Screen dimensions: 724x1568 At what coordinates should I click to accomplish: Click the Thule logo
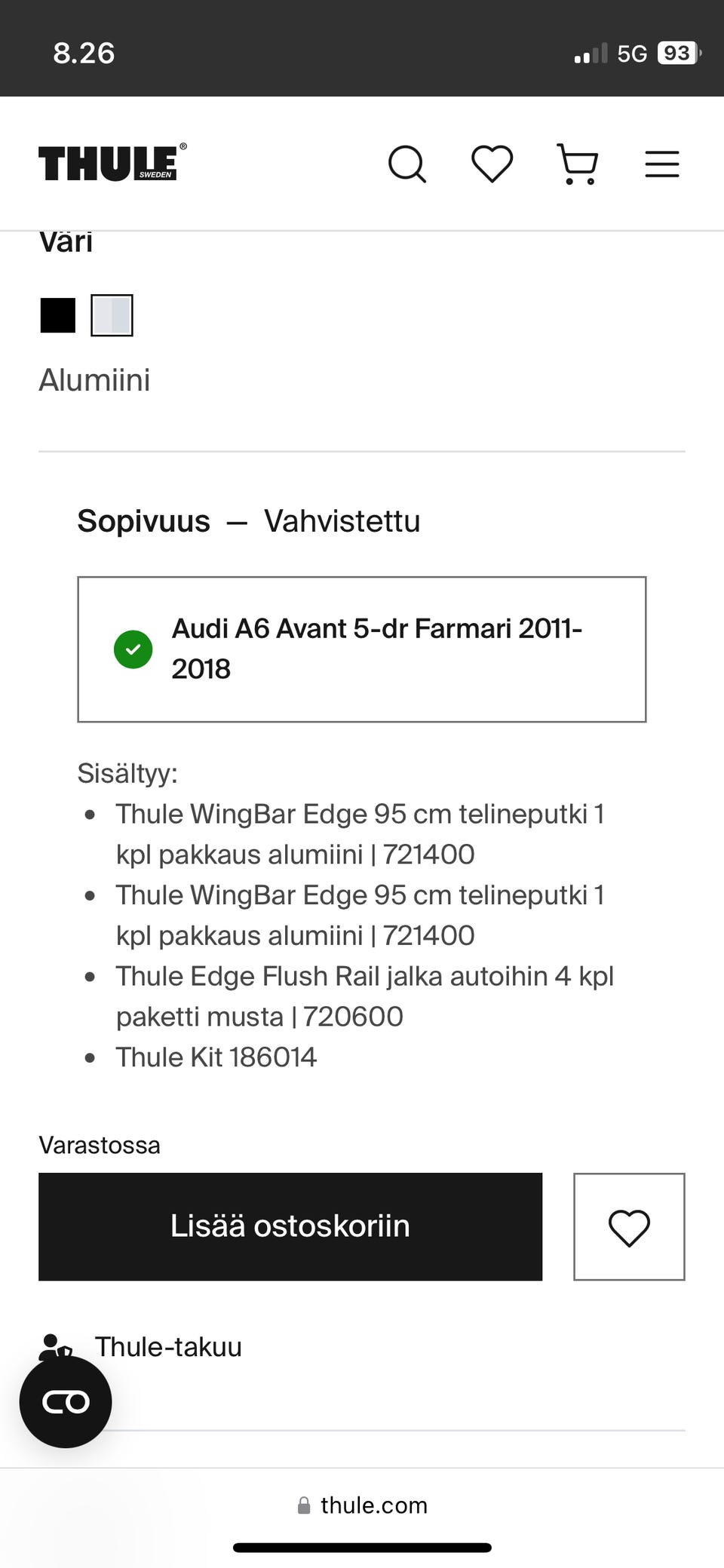(110, 161)
